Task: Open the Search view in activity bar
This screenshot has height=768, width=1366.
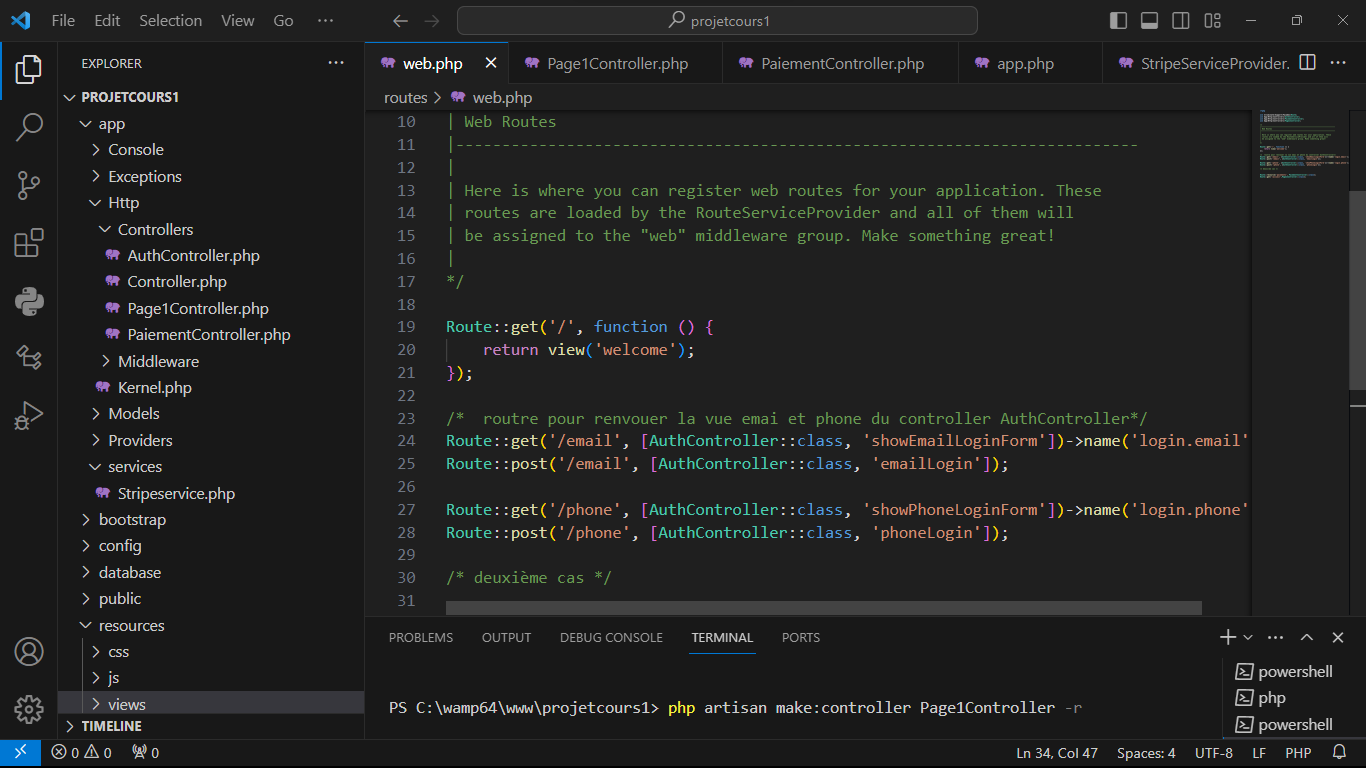Action: coord(29,127)
